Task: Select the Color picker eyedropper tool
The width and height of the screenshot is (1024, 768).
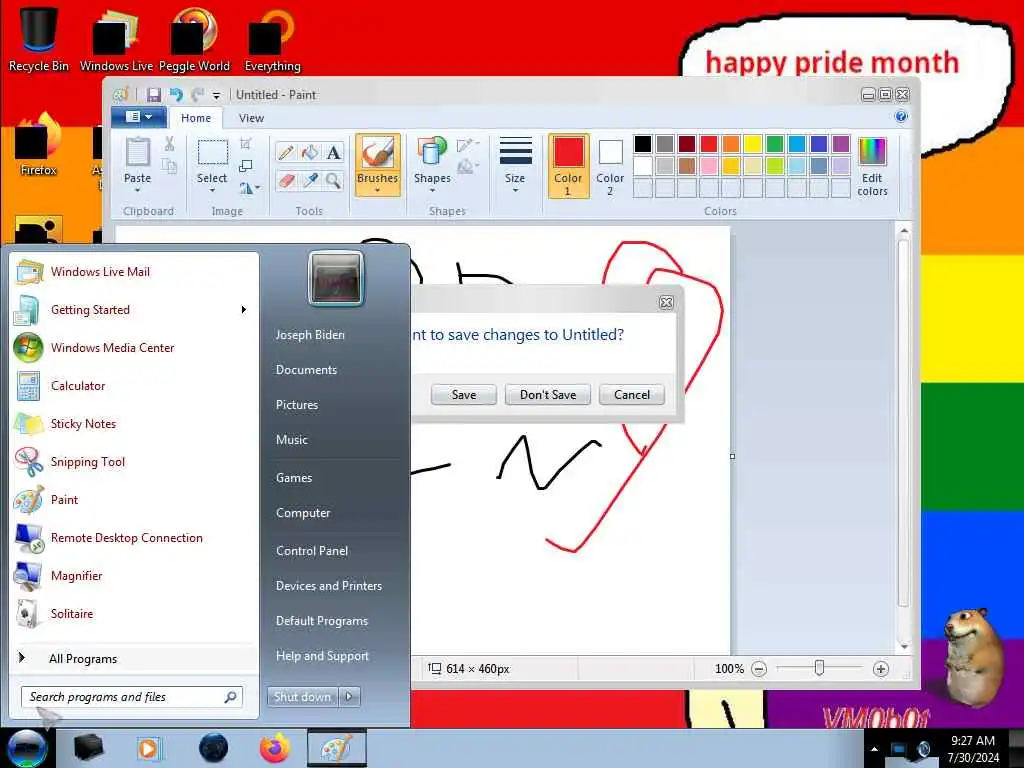Action: click(310, 181)
